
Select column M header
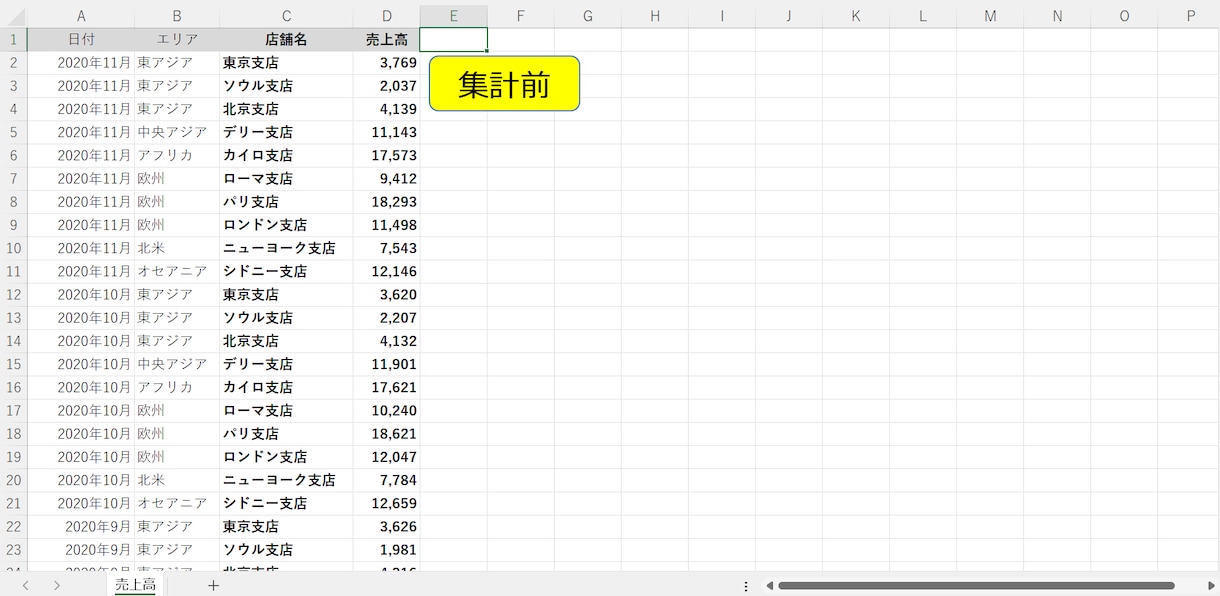990,16
